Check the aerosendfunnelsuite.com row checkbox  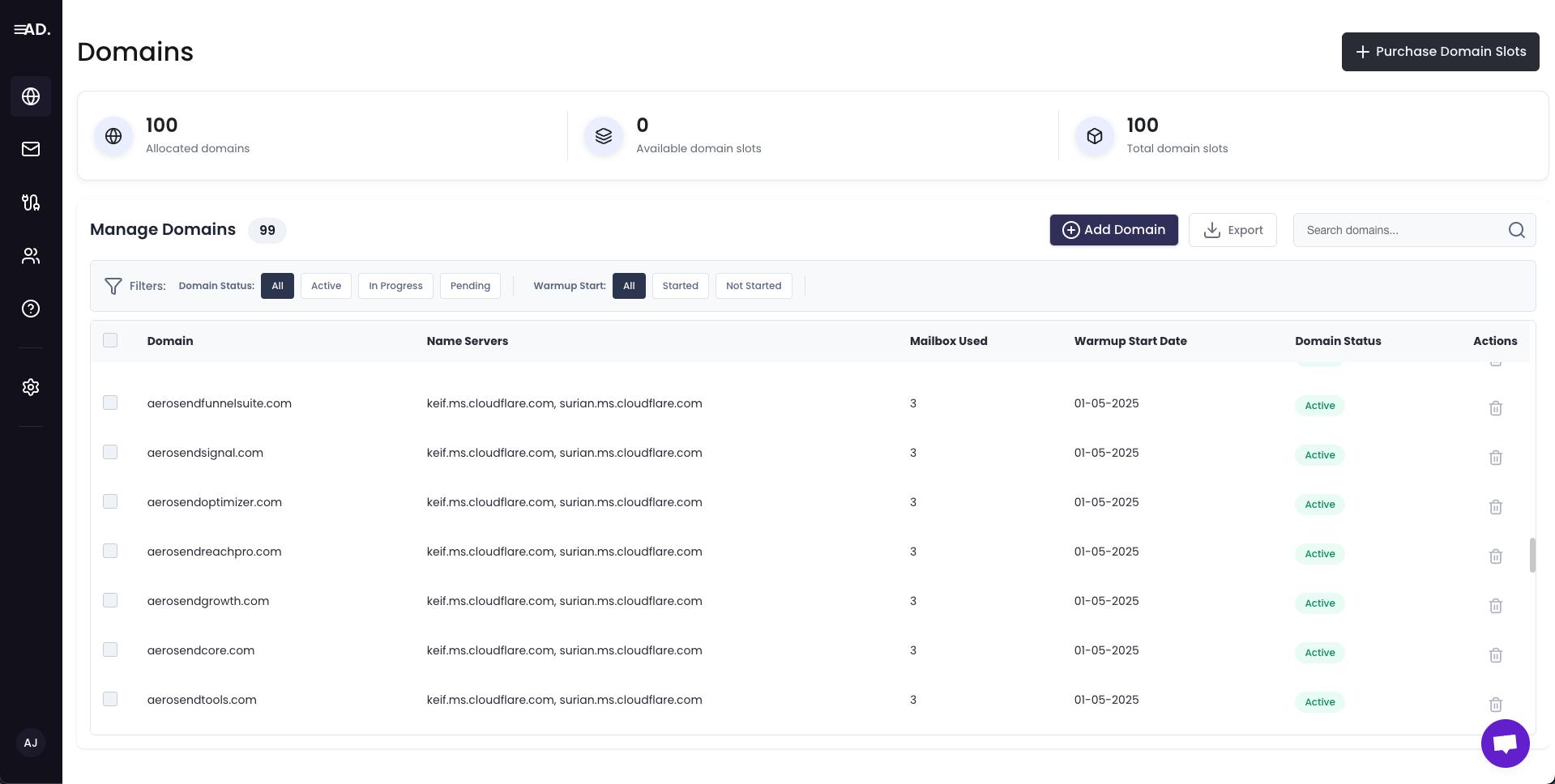(x=110, y=403)
